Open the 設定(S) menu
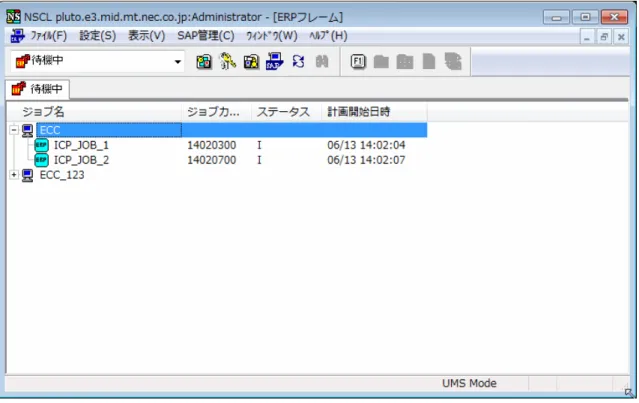Screen dimensions: 639x403 point(97,36)
